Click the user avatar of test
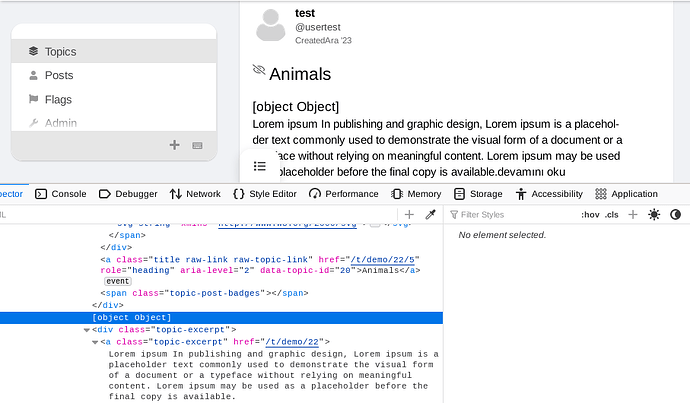Viewport: 690px width, 403px height. [x=271, y=25]
